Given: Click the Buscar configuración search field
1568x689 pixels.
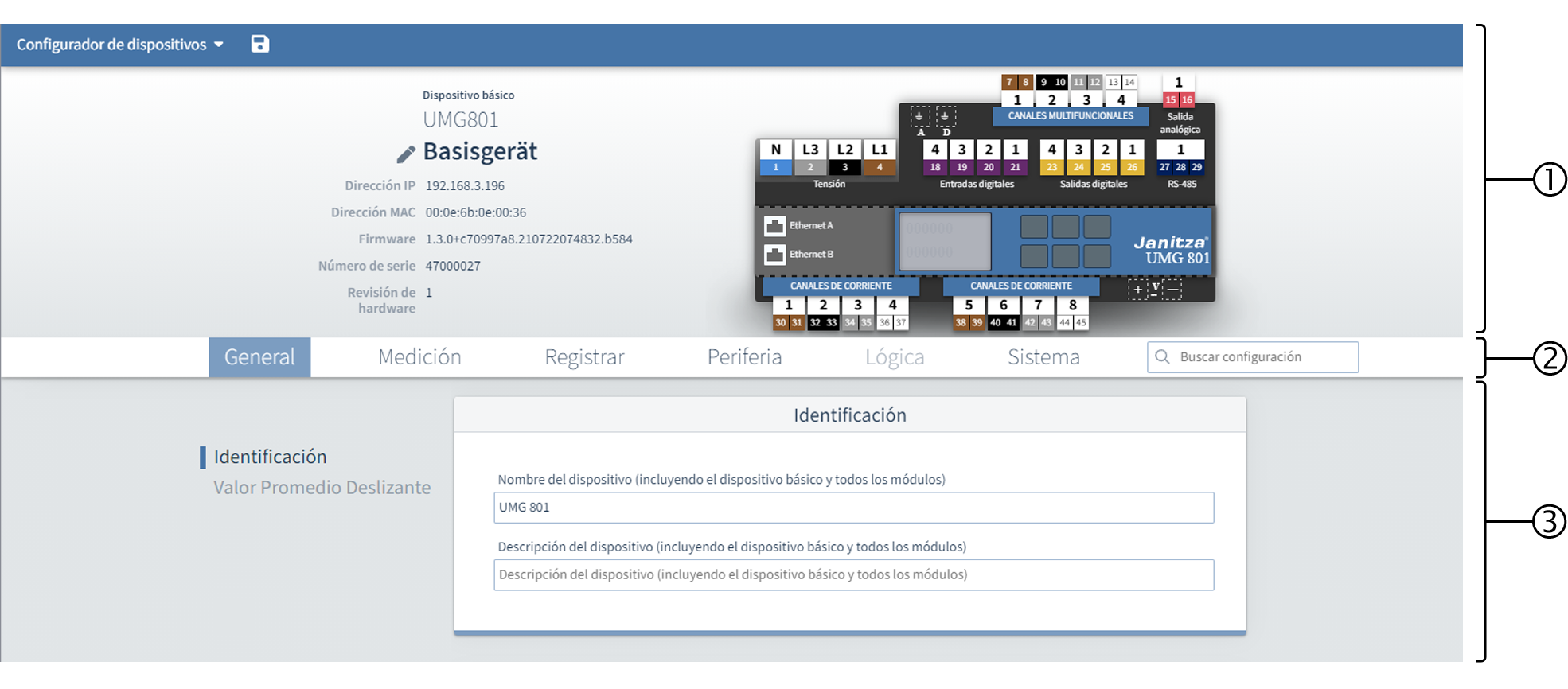Looking at the screenshot, I should (1253, 357).
